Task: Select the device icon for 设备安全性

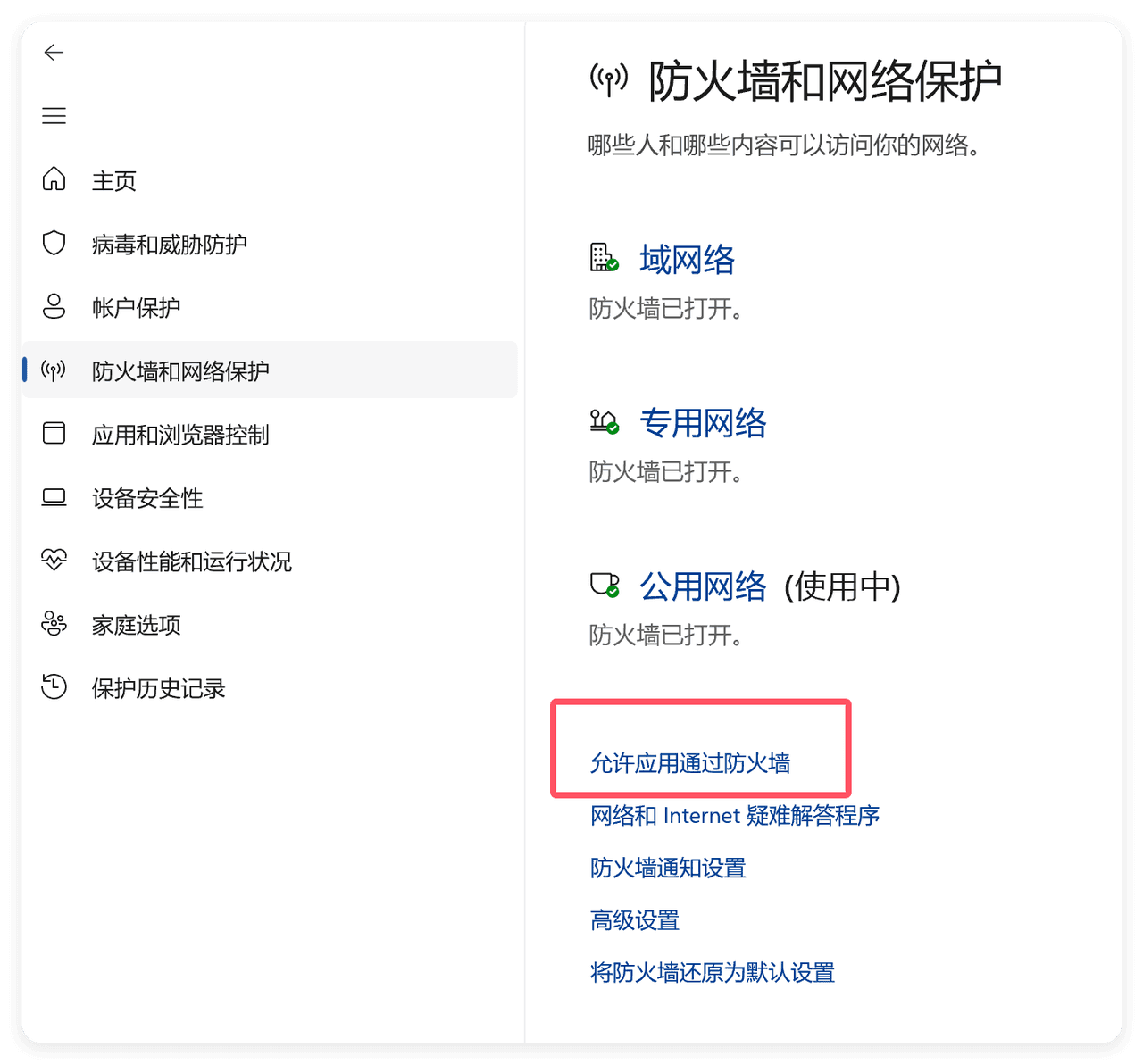Action: pos(54,498)
